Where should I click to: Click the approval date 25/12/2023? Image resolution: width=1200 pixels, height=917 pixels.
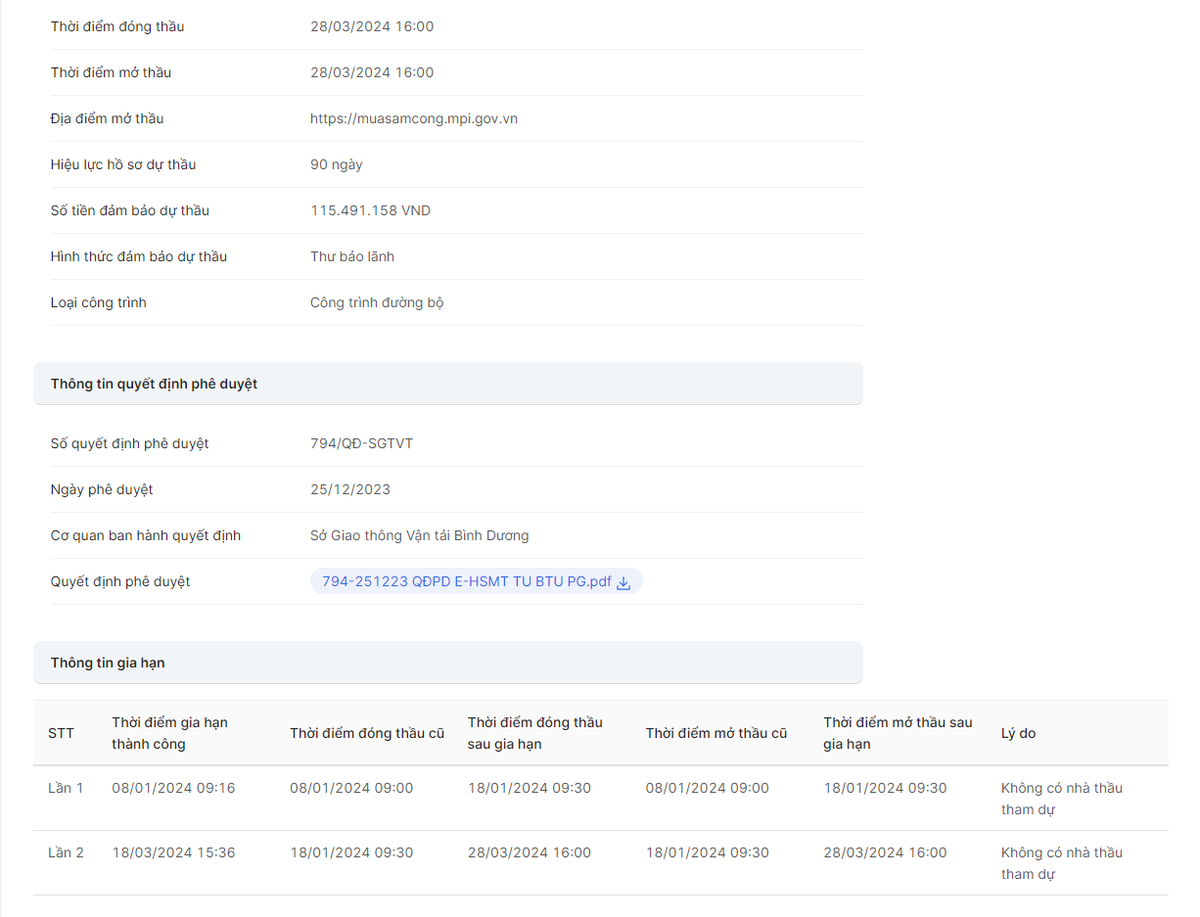(350, 490)
